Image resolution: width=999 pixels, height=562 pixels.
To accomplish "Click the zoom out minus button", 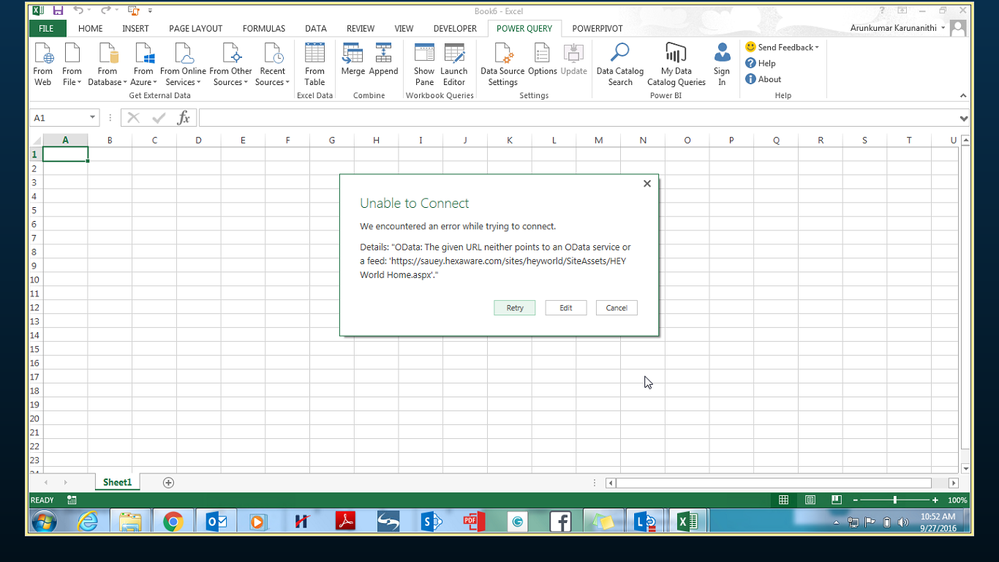I will point(855,500).
